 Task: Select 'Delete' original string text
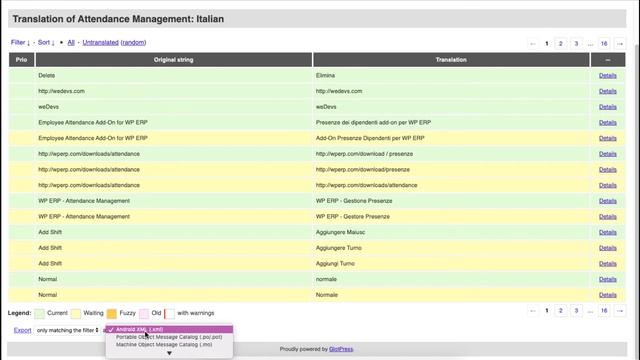(x=47, y=76)
